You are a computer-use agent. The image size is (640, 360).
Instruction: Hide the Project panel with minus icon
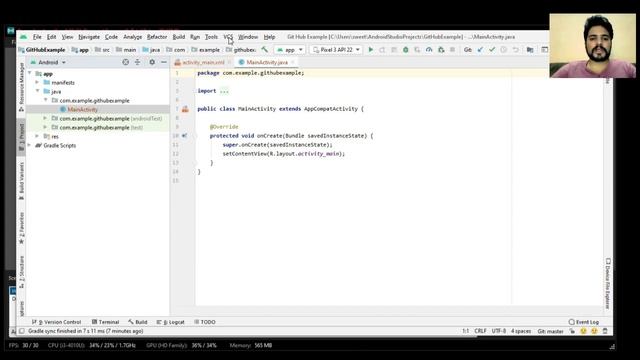click(x=164, y=62)
